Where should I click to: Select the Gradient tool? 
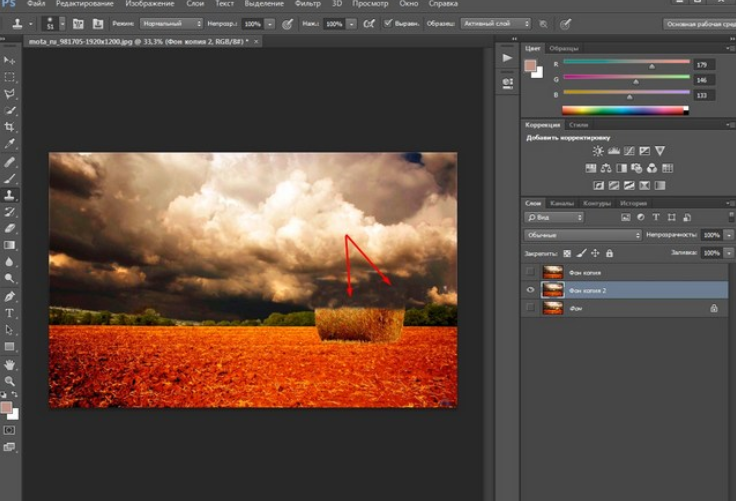pos(9,245)
